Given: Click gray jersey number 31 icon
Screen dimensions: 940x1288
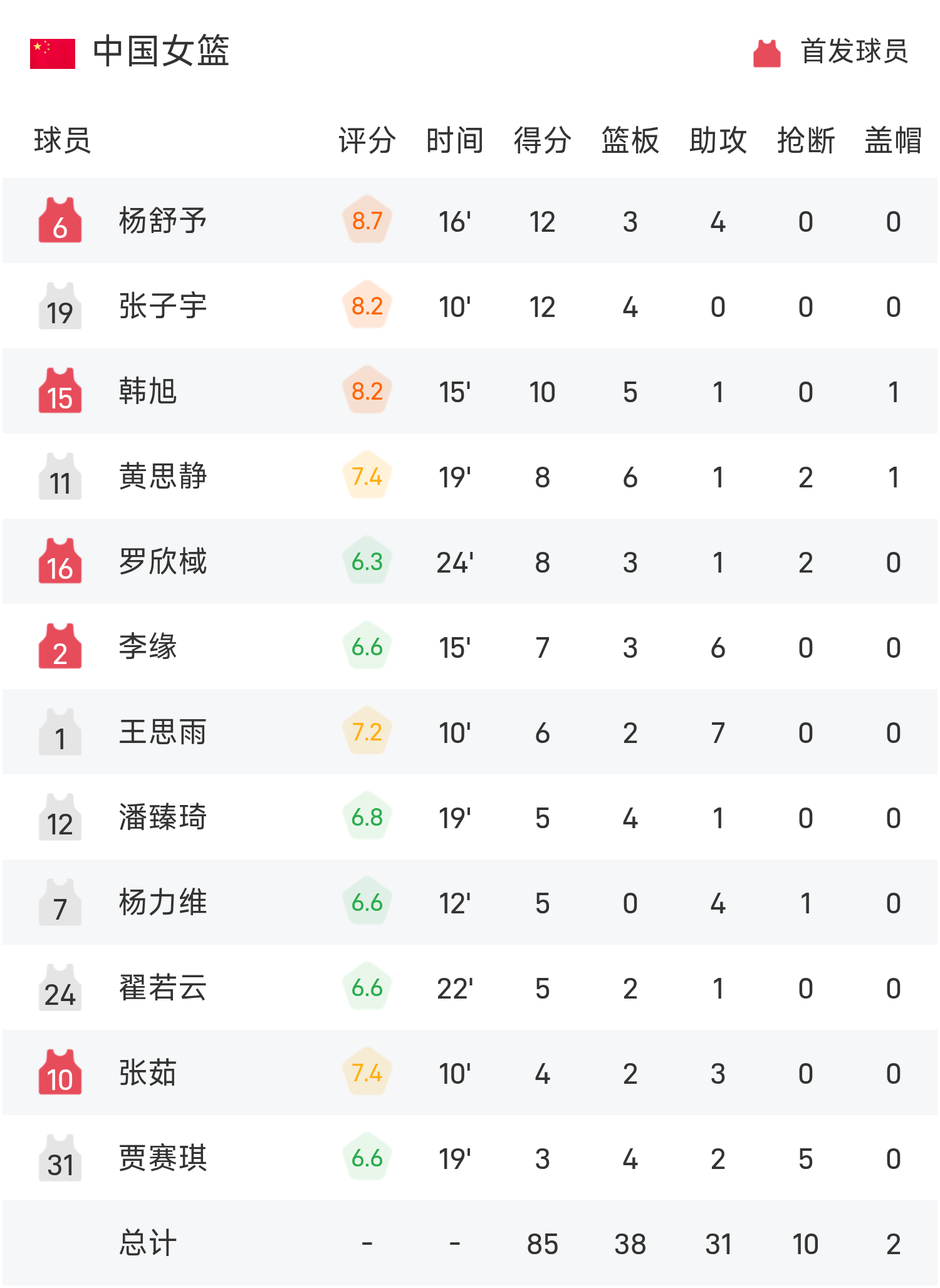Looking at the screenshot, I should [60, 1158].
